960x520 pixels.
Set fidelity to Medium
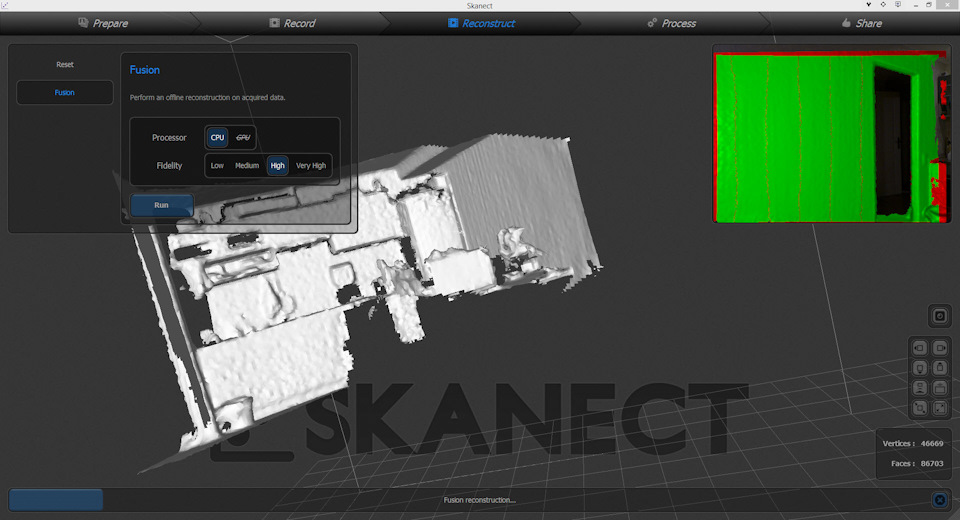(x=247, y=165)
